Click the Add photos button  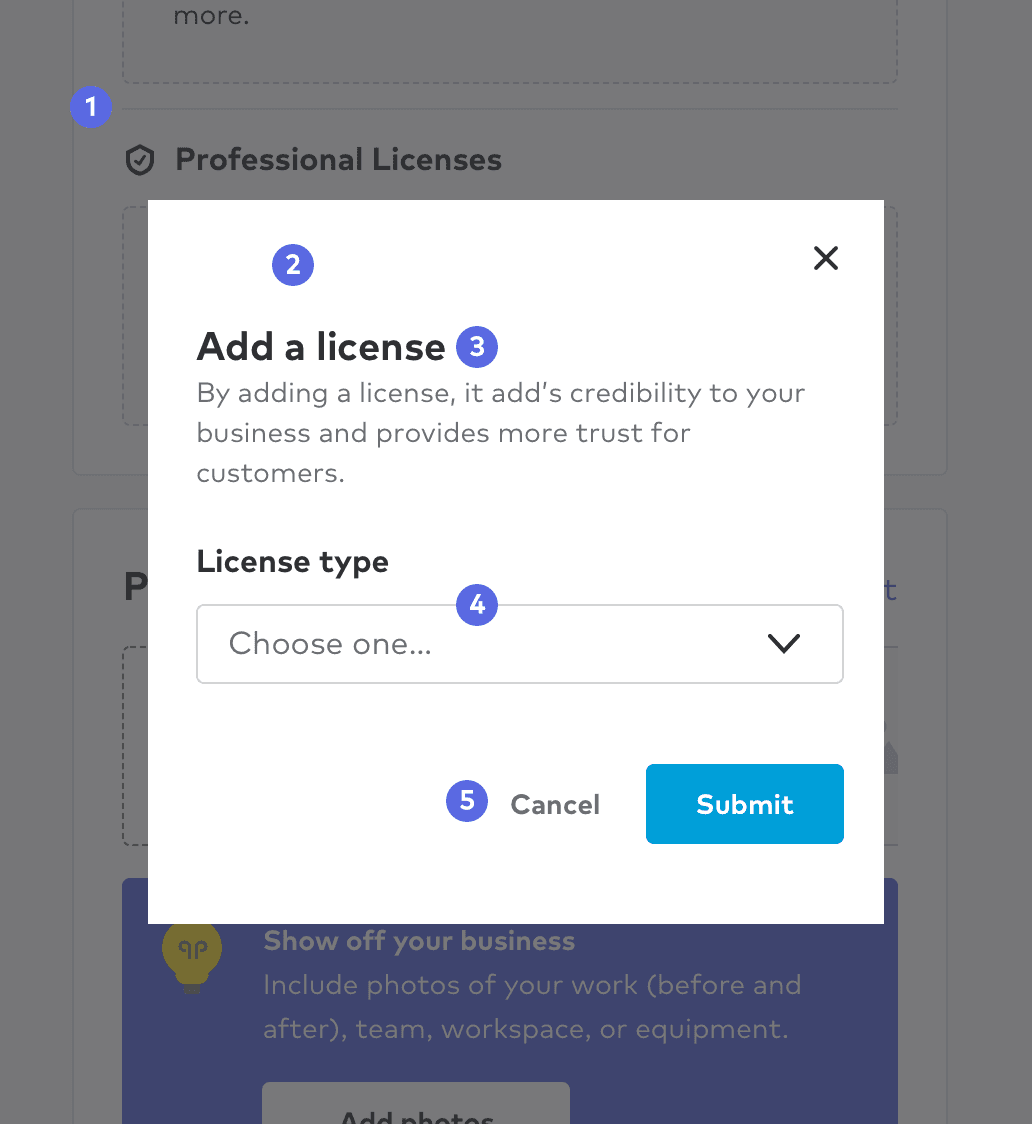point(416,1108)
